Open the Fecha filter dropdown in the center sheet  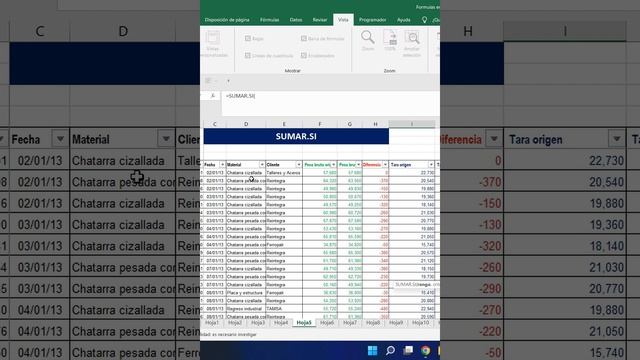click(x=222, y=164)
